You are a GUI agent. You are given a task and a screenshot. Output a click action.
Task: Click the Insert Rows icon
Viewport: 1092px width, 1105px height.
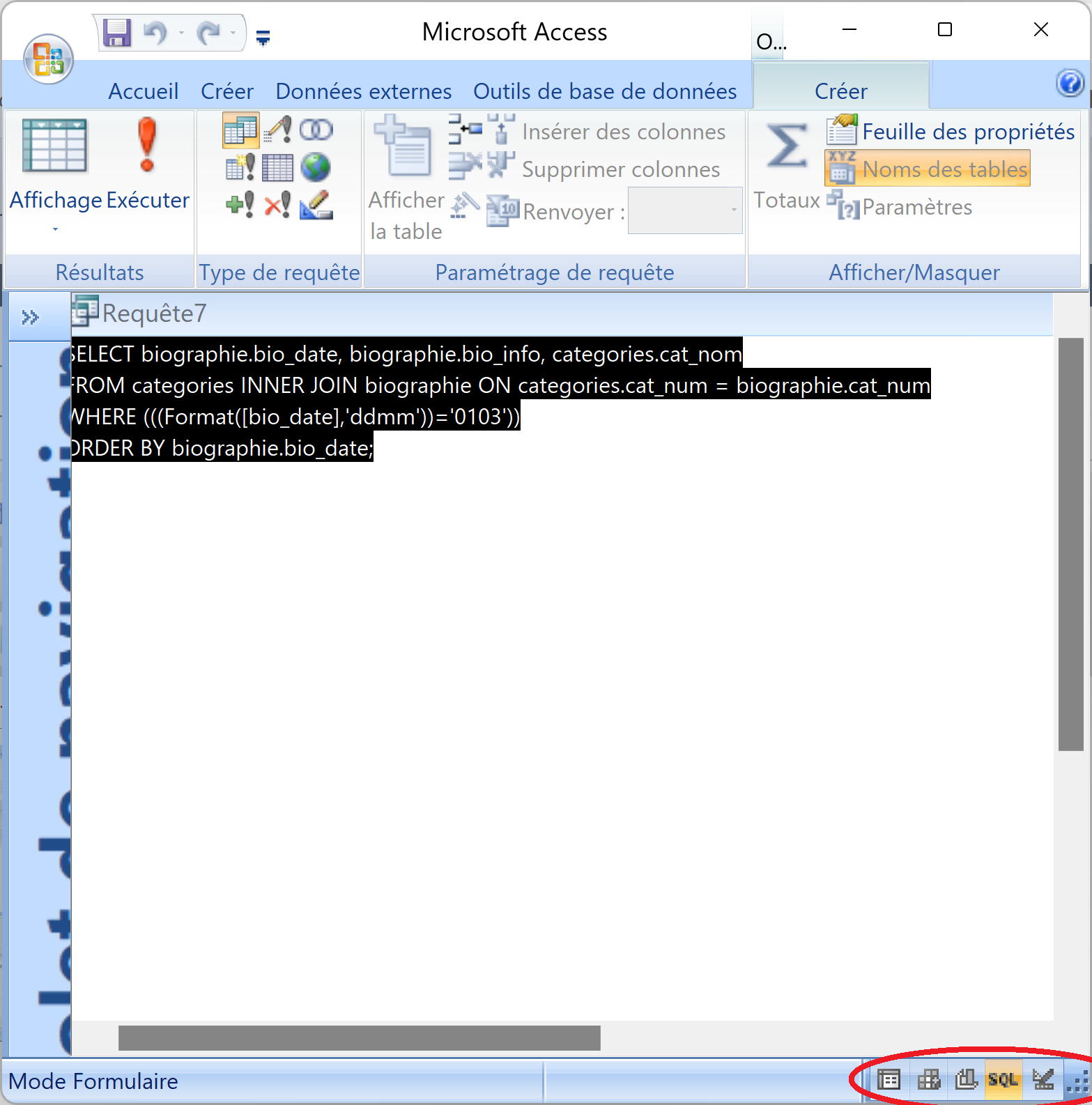point(465,129)
